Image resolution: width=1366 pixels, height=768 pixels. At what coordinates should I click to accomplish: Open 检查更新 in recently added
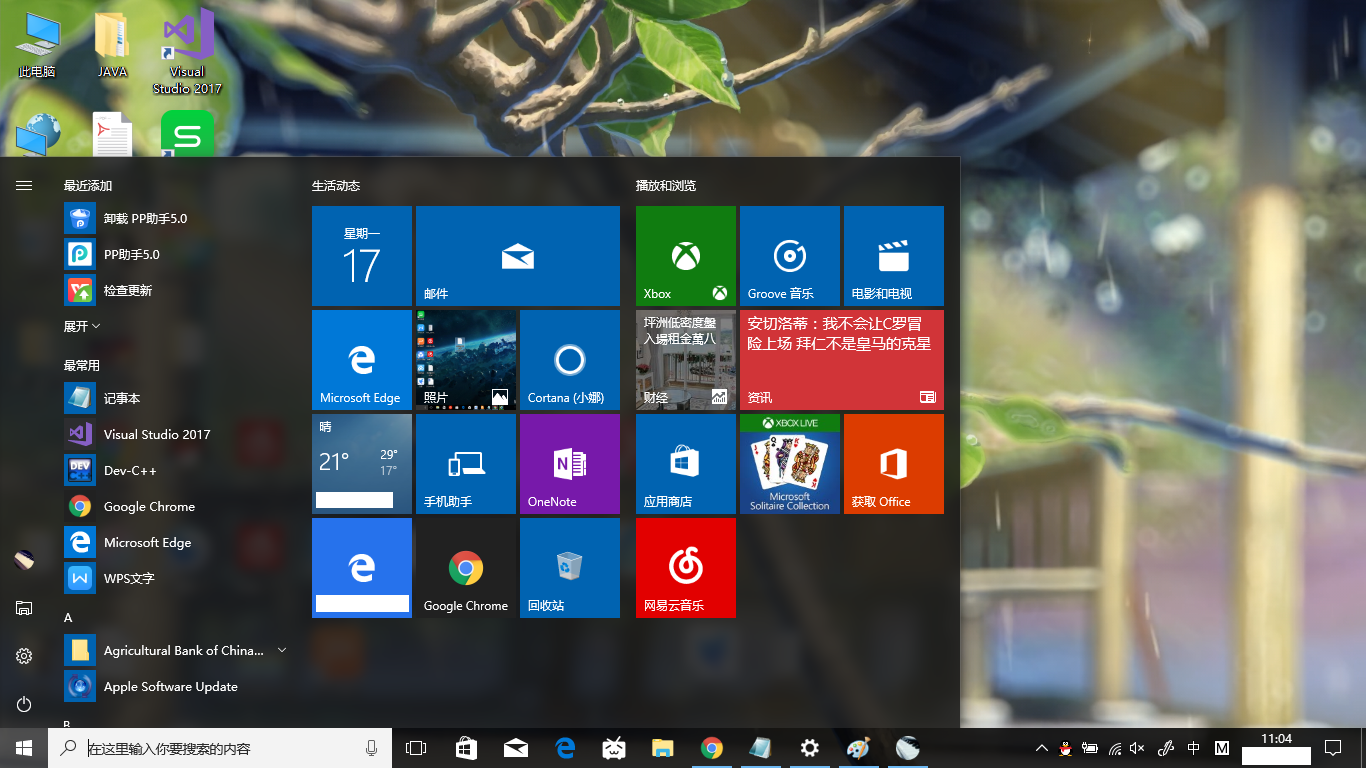click(176, 290)
